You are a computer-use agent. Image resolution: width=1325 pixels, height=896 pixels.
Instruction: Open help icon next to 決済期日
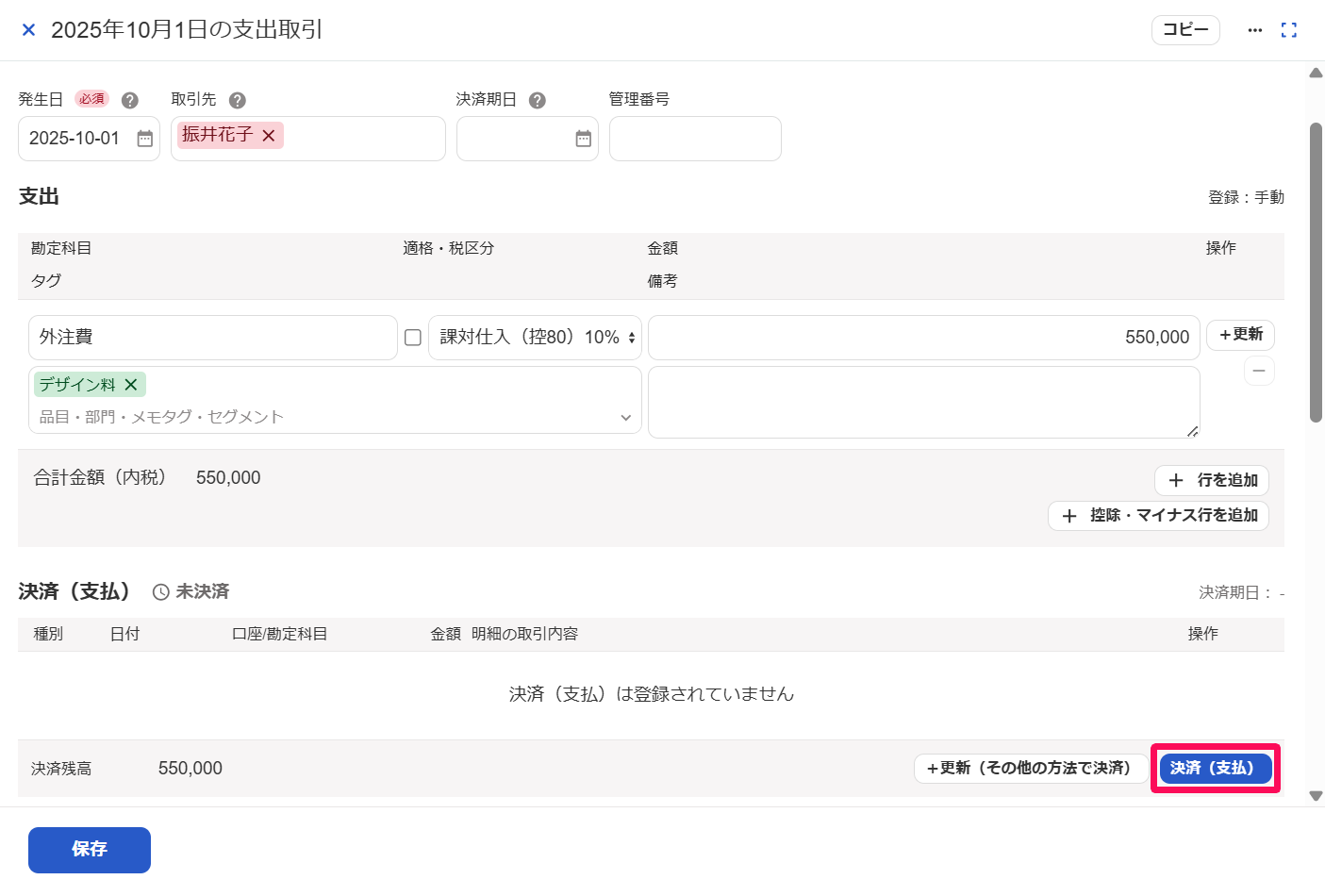(x=538, y=100)
